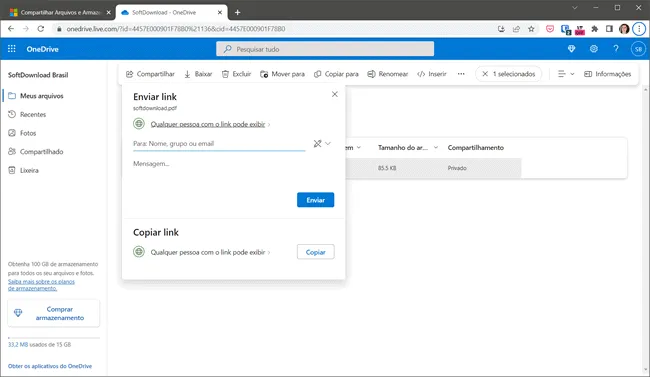The height and width of the screenshot is (377, 650).
Task: Change link settings under Copiar link
Action: pyautogui.click(x=210, y=252)
